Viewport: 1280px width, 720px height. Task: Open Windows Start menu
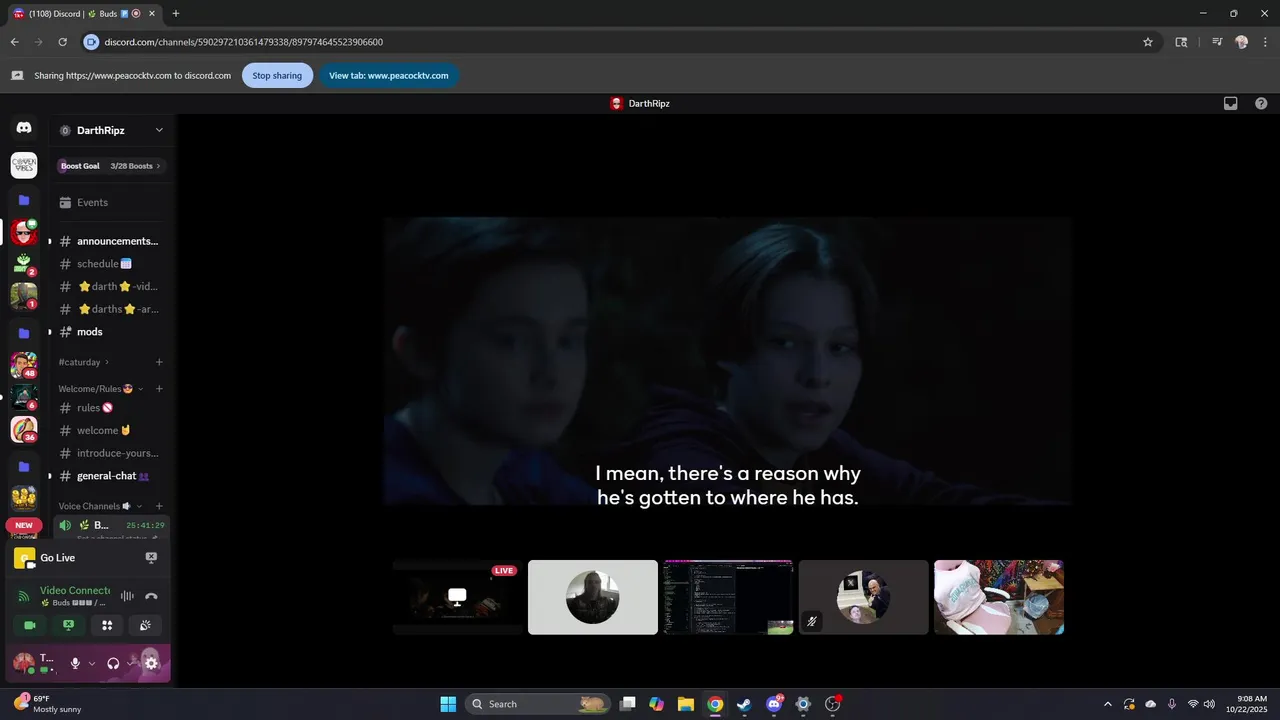[448, 704]
